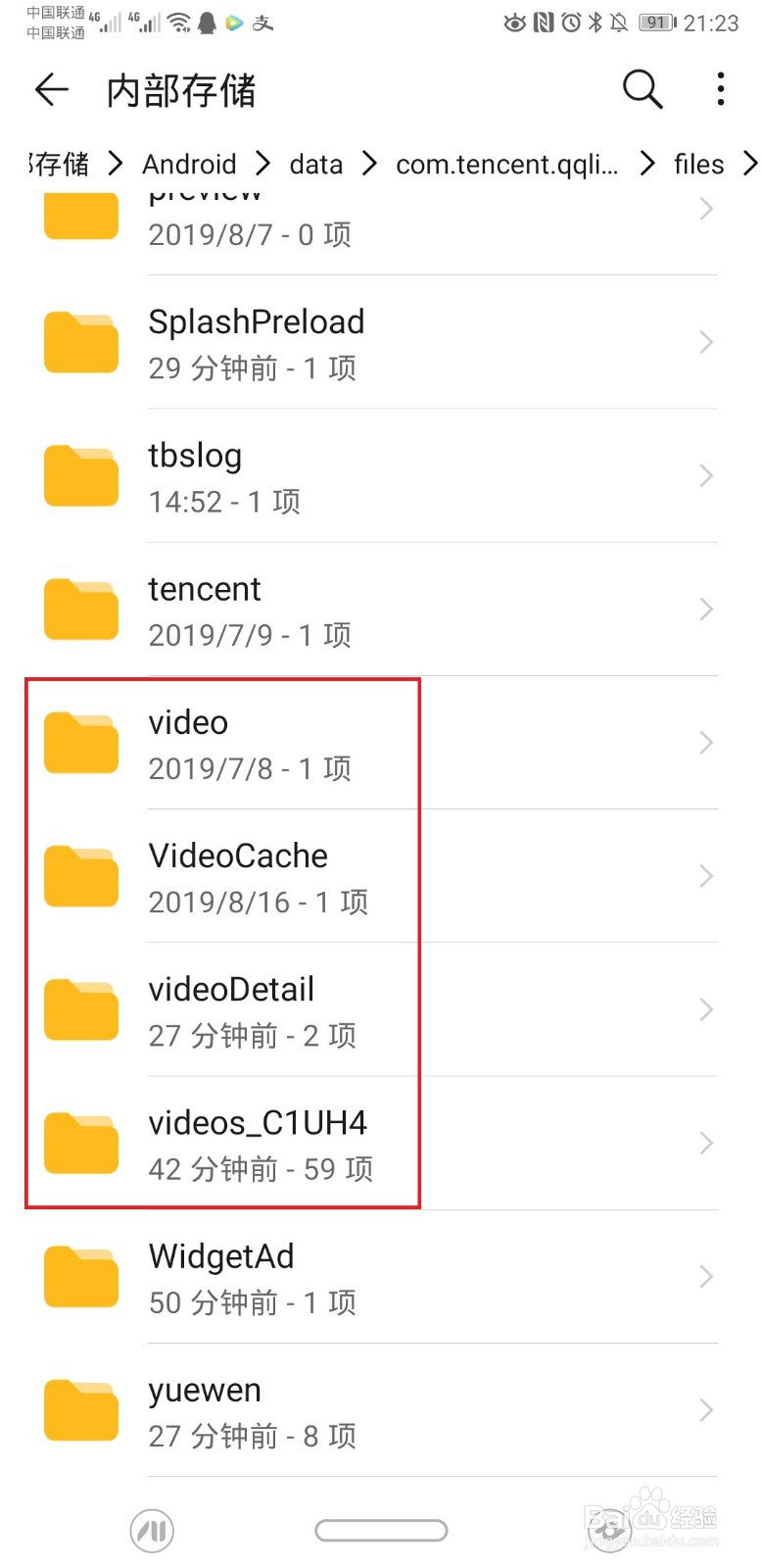This screenshot has width=762, height=1568.
Task: Expand videoDetail folder via its chevron
Action: click(706, 1009)
